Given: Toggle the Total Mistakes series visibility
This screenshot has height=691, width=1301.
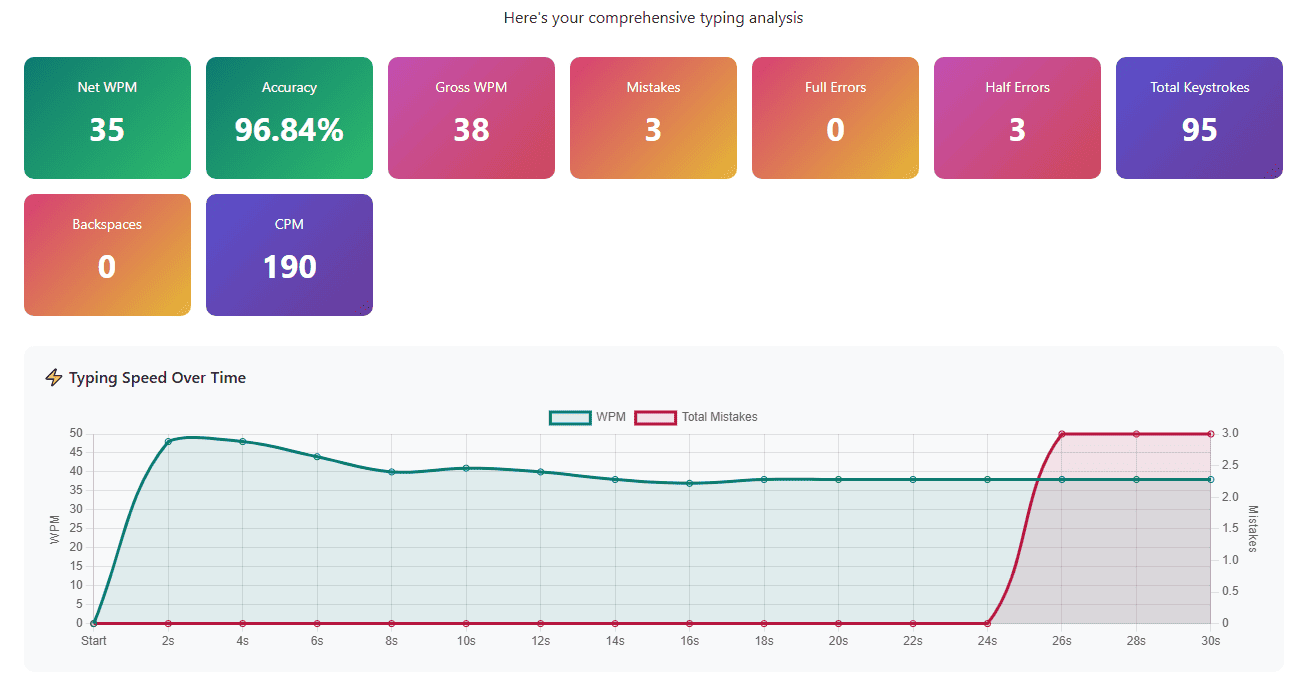Looking at the screenshot, I should (697, 417).
